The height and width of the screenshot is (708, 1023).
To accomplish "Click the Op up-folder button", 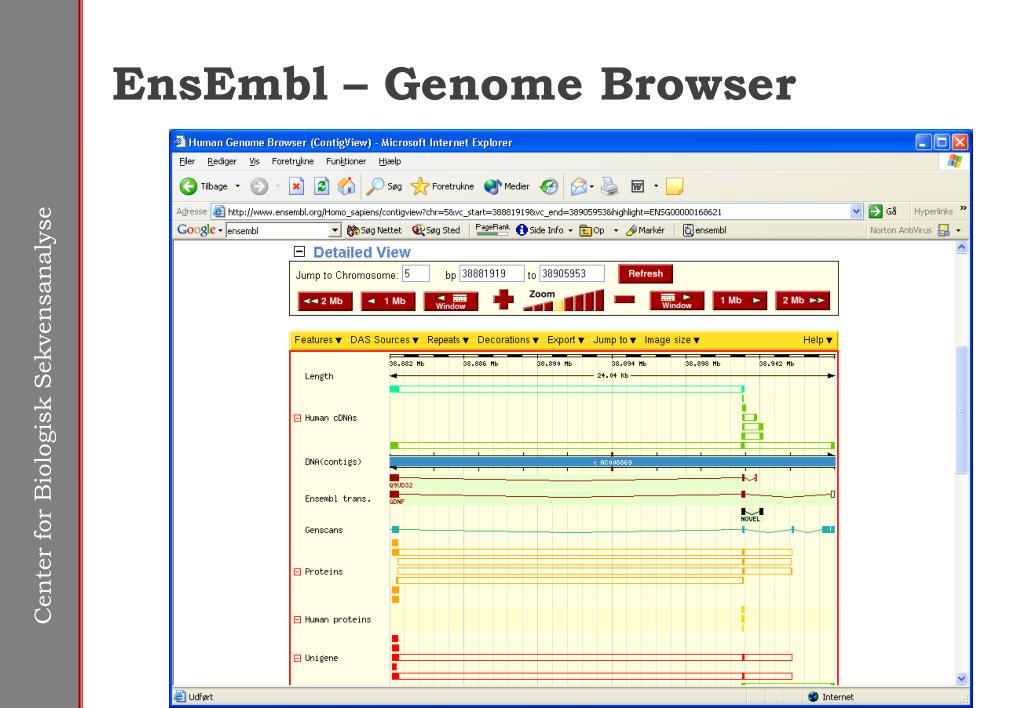I will pos(592,230).
